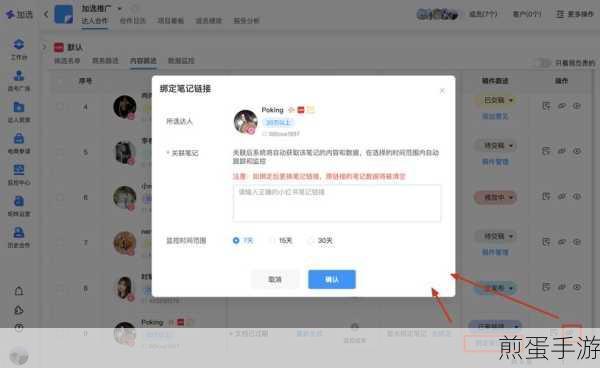Click the blue project icon next to 加选推广
600x368 pixels.
pos(64,15)
